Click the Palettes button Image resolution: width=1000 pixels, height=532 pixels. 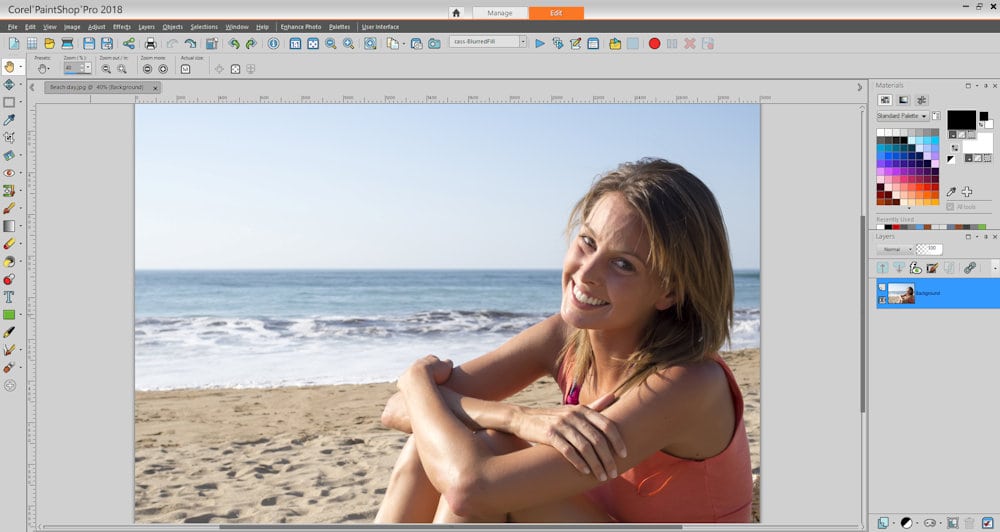click(x=339, y=27)
